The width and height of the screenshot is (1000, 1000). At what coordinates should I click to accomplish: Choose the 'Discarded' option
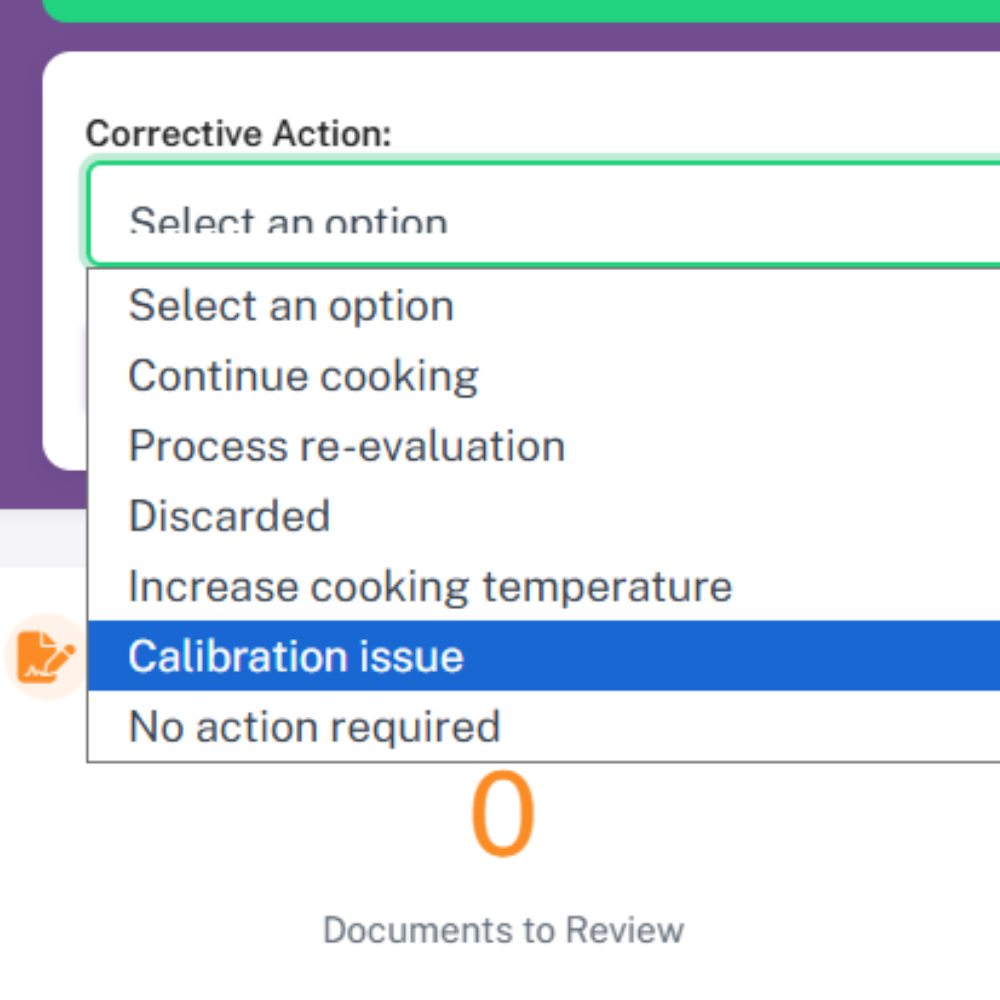coord(229,516)
